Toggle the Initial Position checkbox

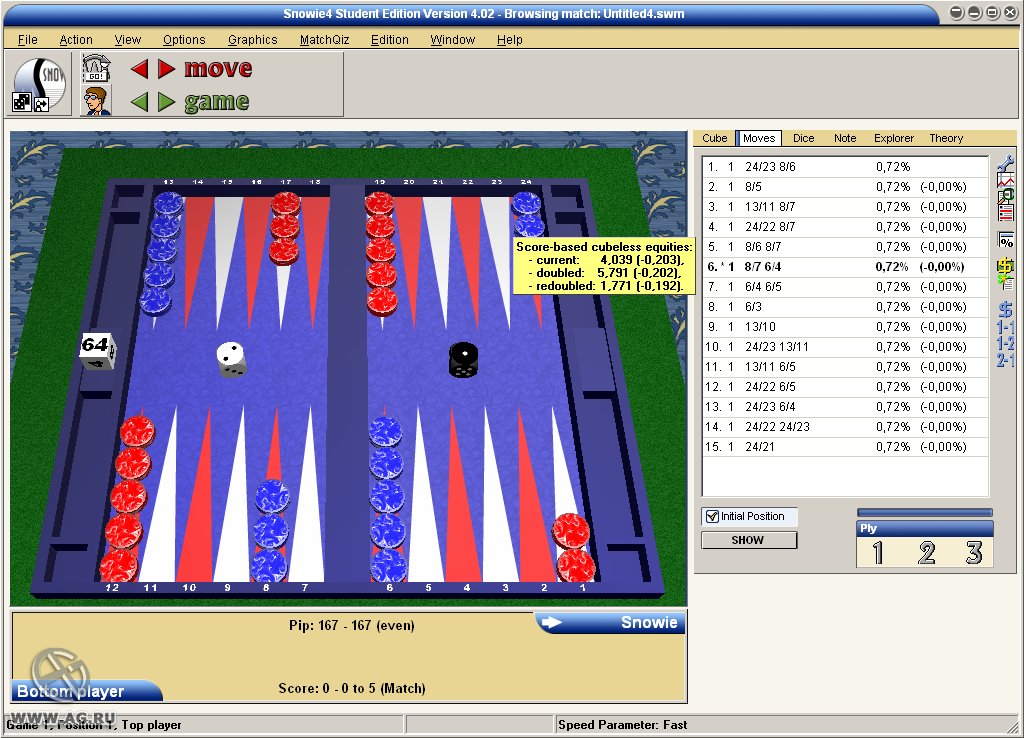(712, 517)
